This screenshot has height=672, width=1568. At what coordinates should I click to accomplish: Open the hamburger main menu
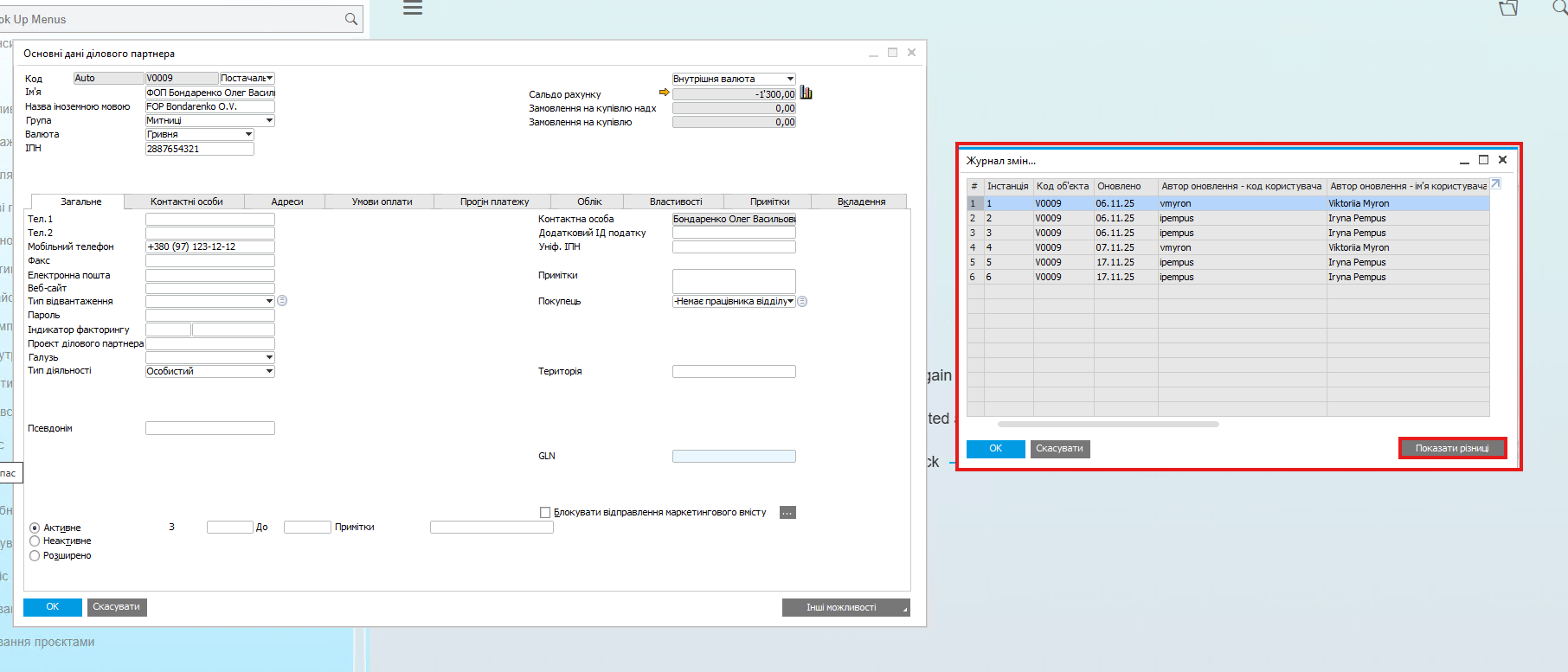[413, 8]
